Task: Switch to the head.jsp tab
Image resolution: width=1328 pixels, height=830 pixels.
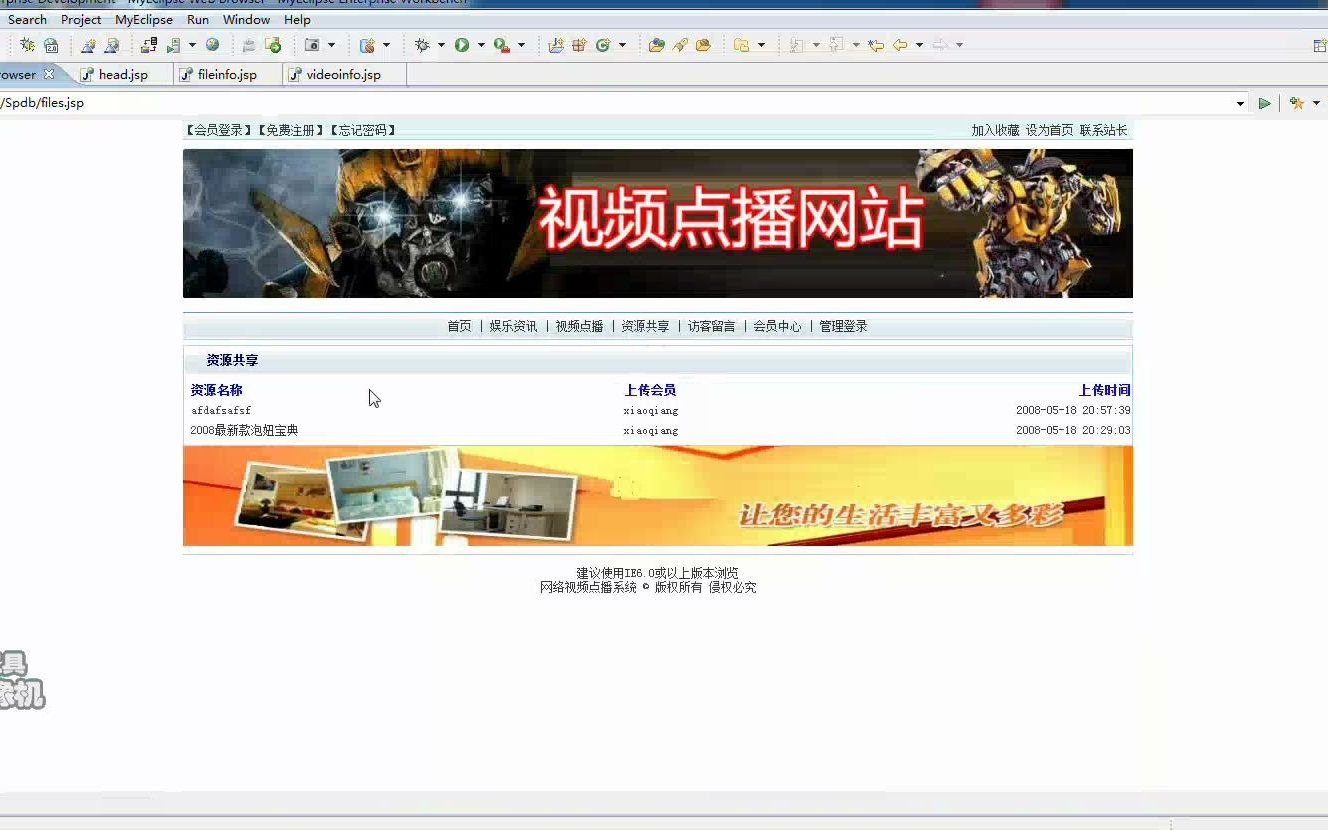Action: (x=123, y=75)
